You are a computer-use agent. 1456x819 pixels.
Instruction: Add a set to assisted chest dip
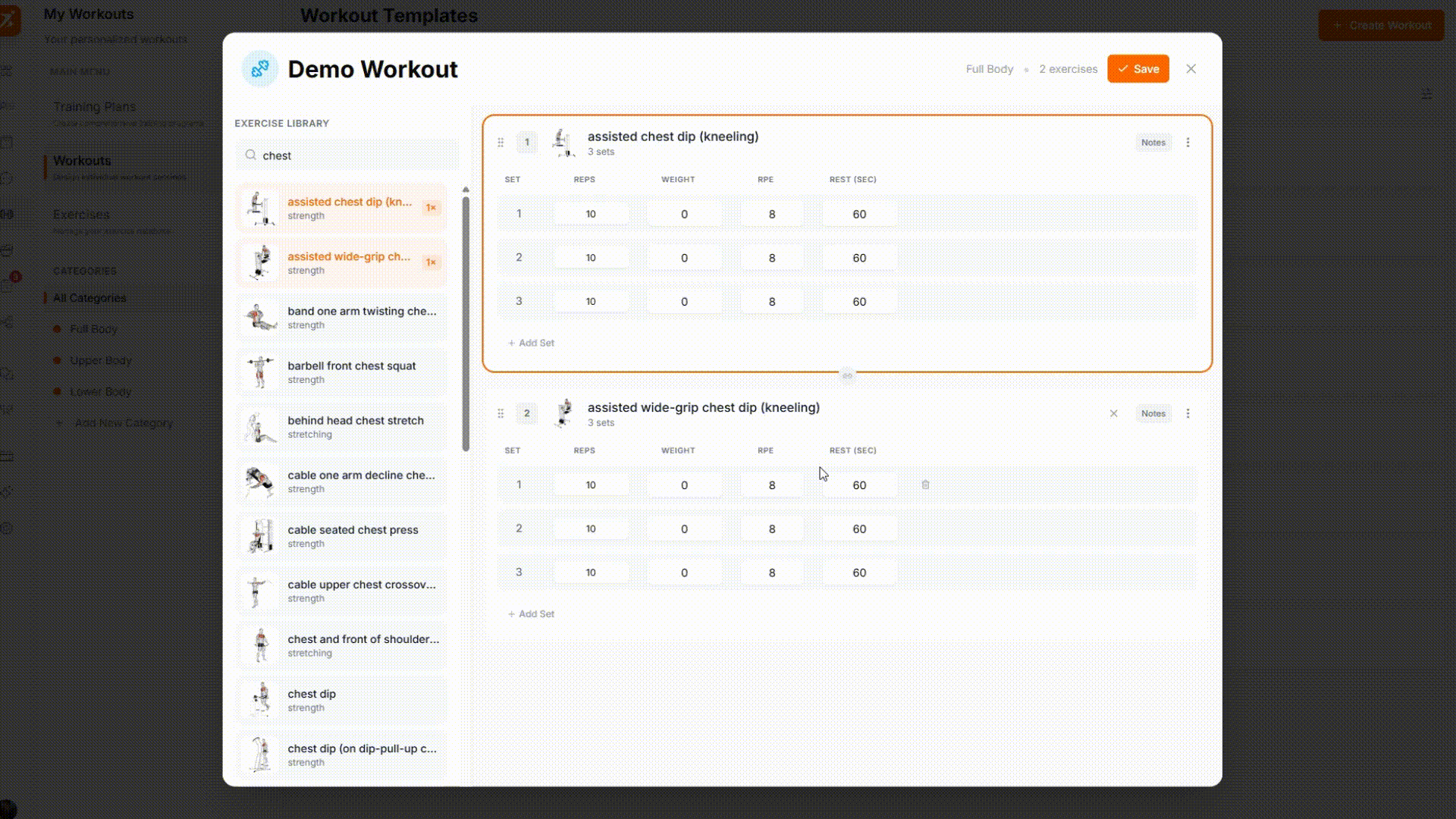click(x=531, y=343)
